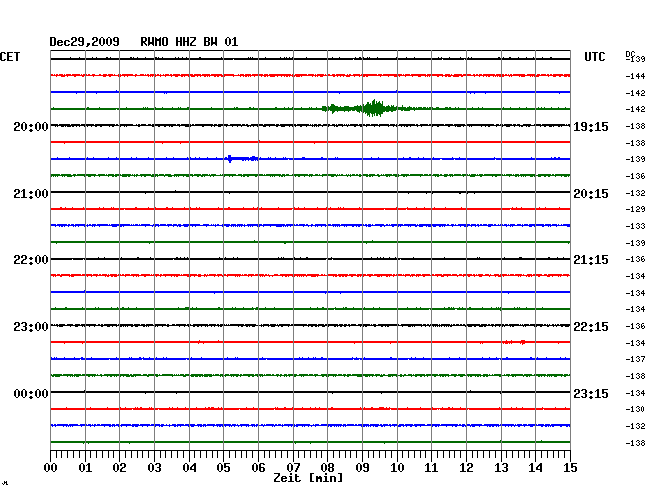Image resolution: width=650 pixels, height=494 pixels.
Task: Click the red trace event near minute 13
Action: click(514, 342)
